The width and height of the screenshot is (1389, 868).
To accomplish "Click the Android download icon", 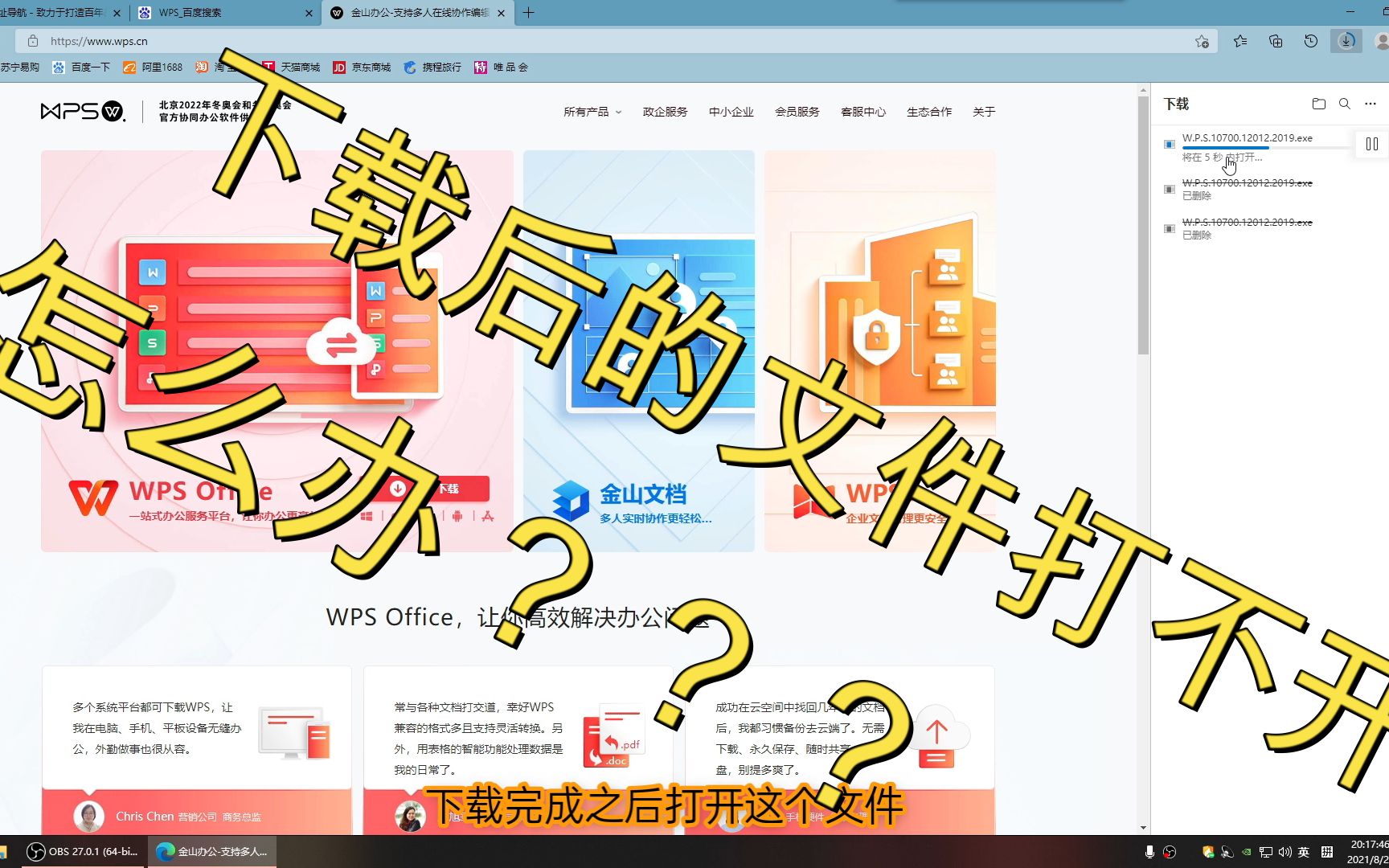I will 457,516.
